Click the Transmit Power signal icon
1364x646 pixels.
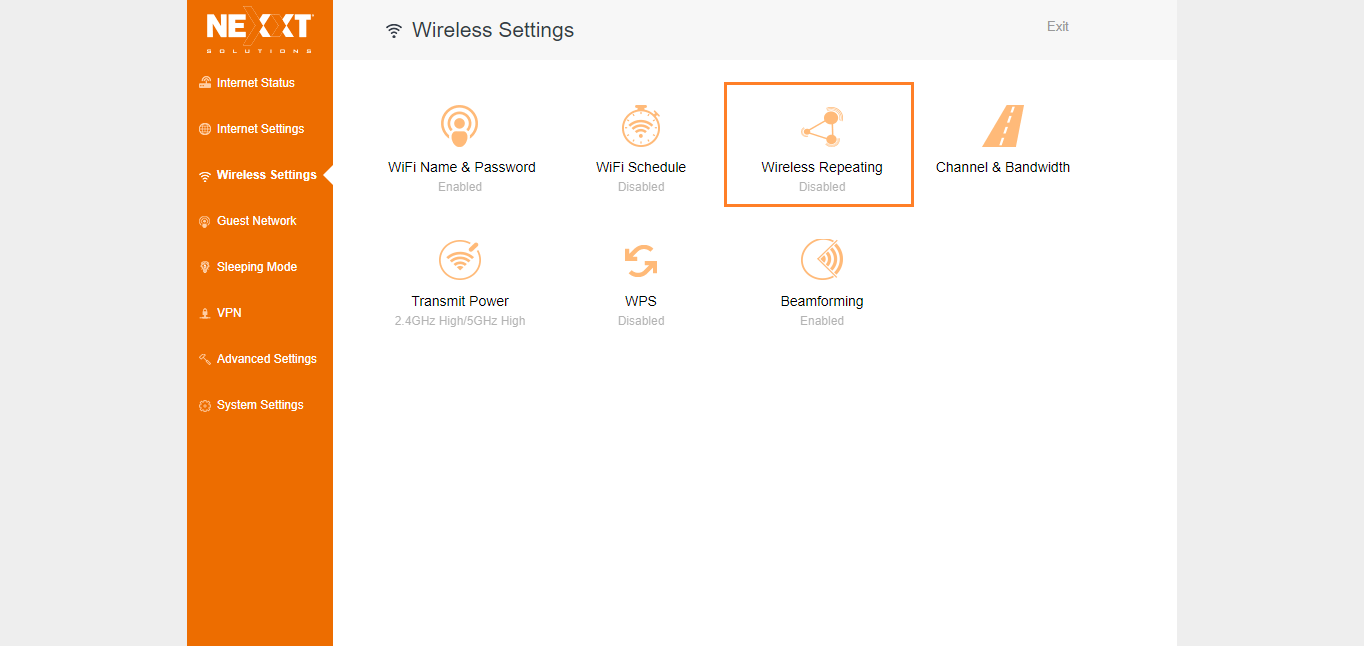pyautogui.click(x=460, y=260)
